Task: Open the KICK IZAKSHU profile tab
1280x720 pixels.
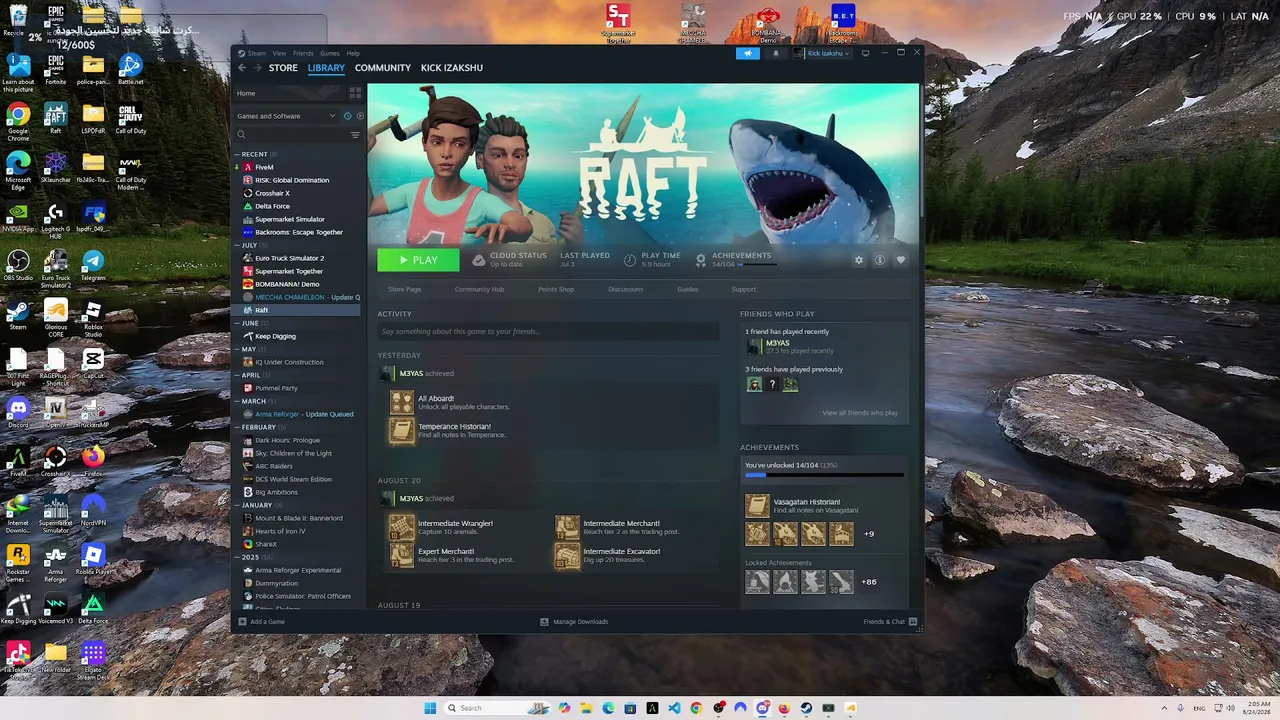Action: coord(452,68)
